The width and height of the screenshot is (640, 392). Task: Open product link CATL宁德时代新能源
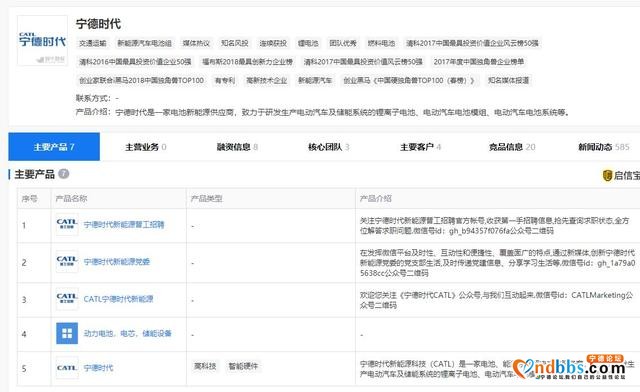pos(118,299)
